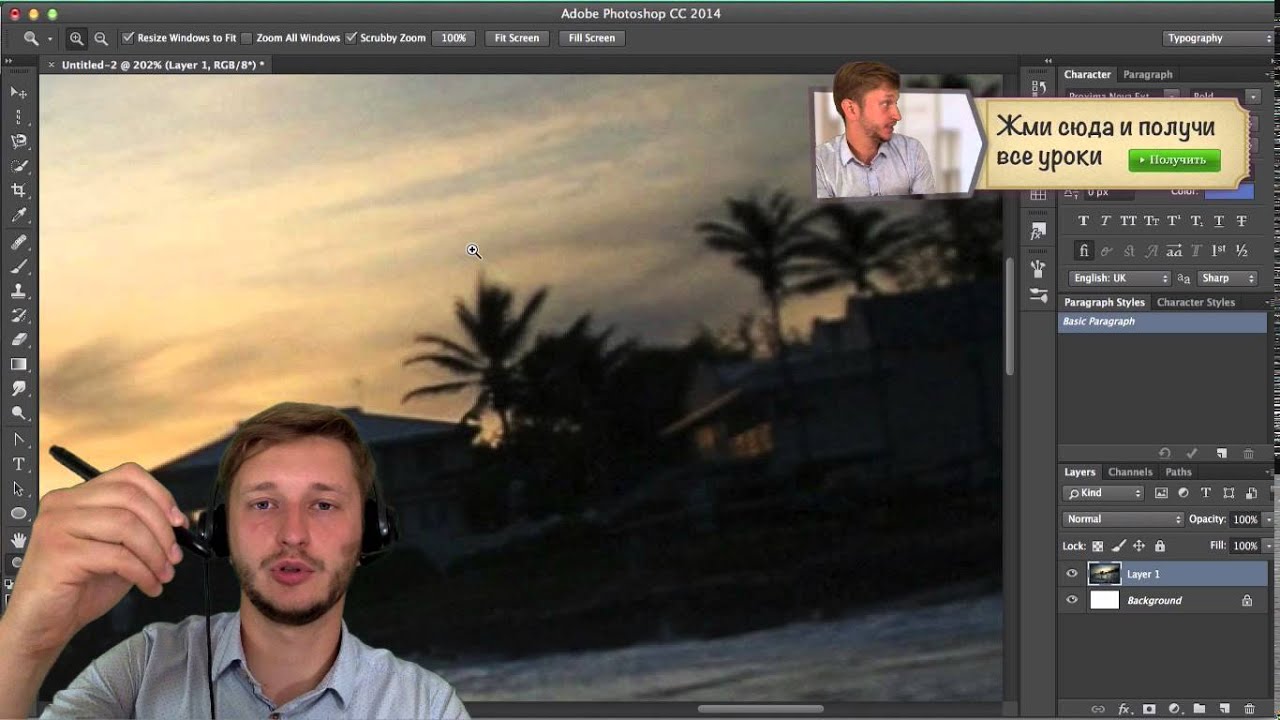Click the canvas vertical scrollbar
The height and width of the screenshot is (720, 1280).
point(1010,316)
